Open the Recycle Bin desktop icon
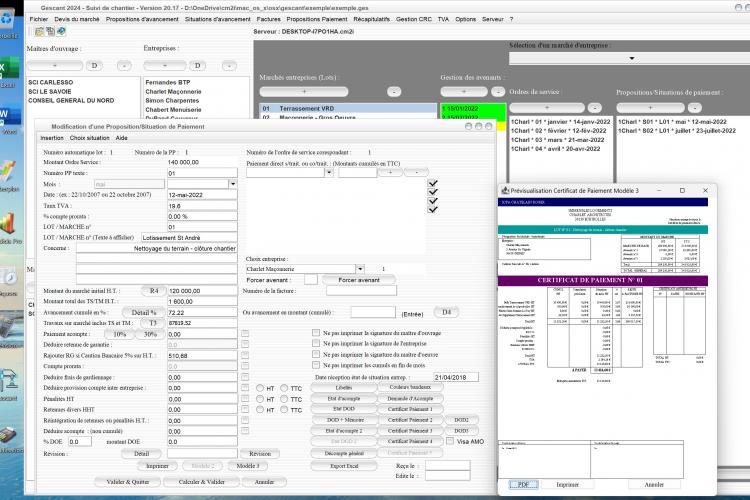 (8, 22)
